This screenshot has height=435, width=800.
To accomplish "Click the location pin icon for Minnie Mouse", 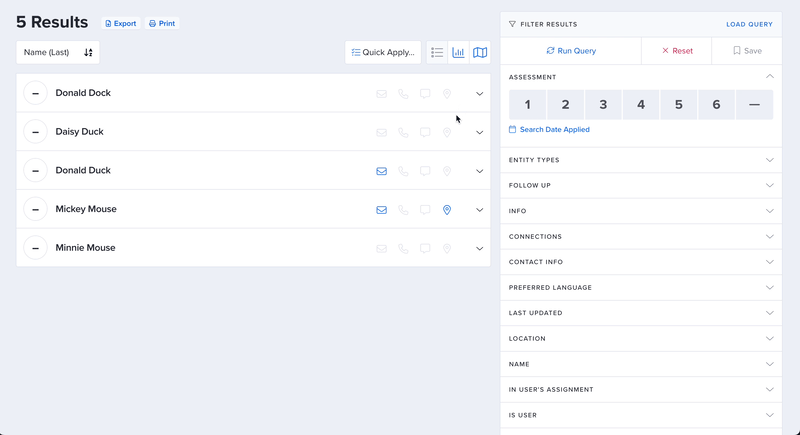I will (447, 249).
